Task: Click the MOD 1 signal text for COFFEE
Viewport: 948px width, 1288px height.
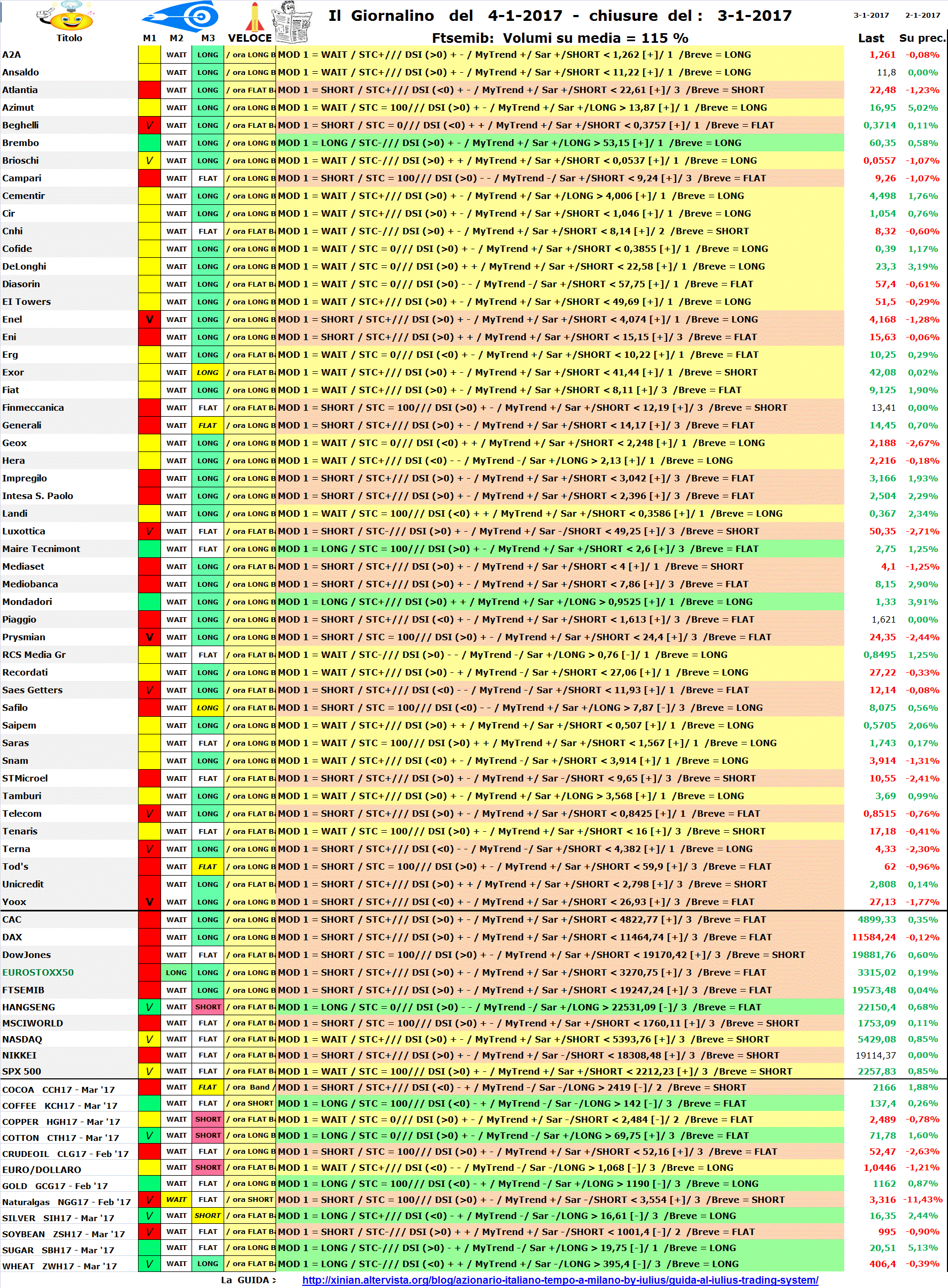Action: point(512,1103)
